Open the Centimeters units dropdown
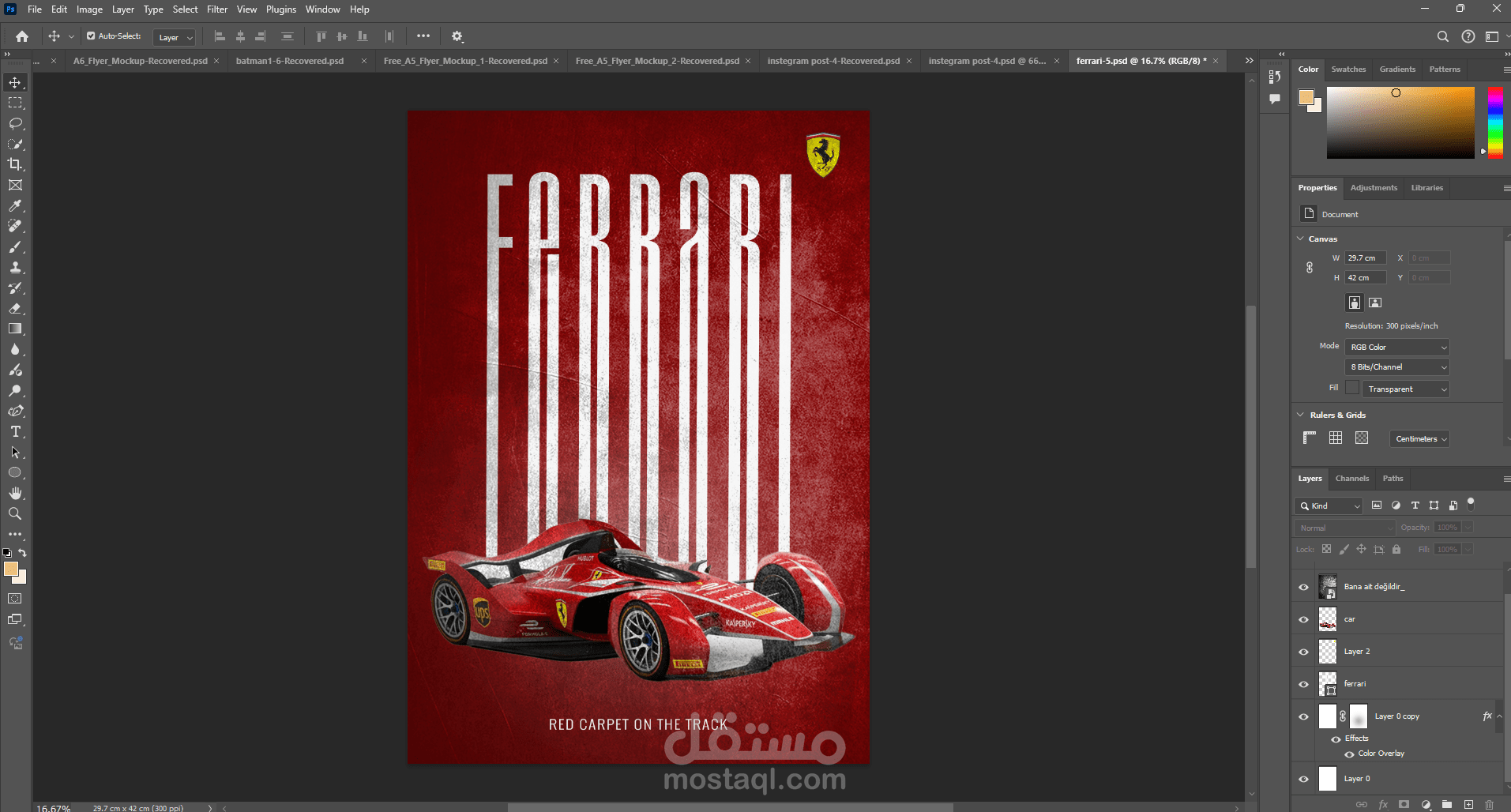The image size is (1511, 812). pos(1419,438)
